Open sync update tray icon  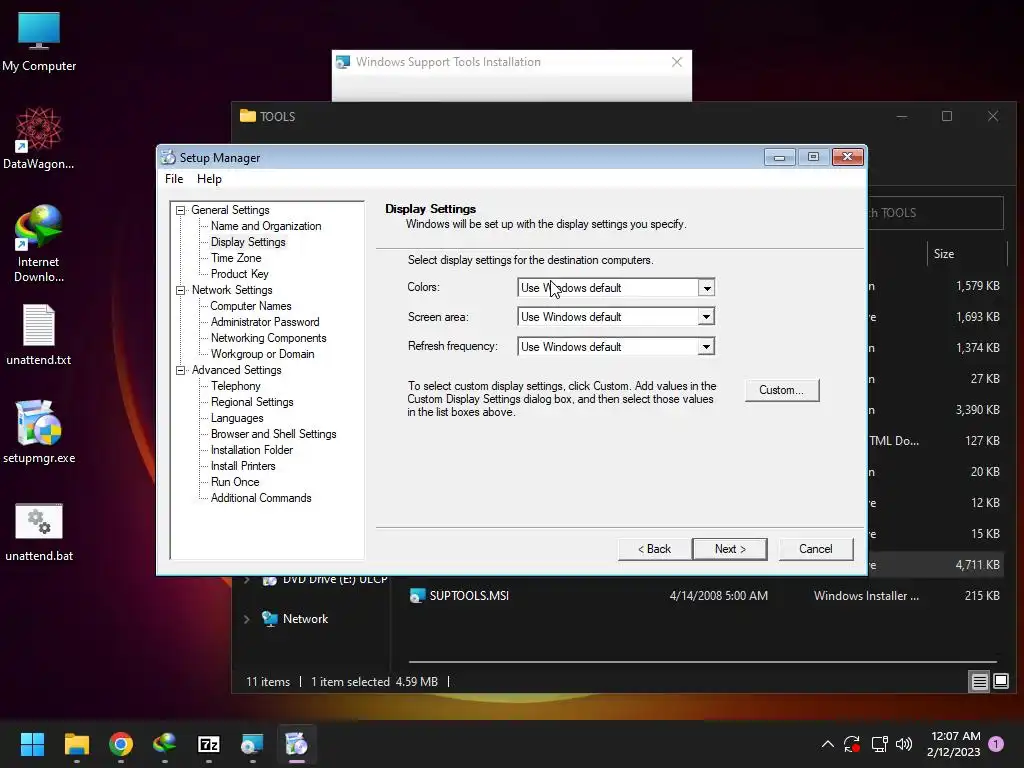click(852, 744)
